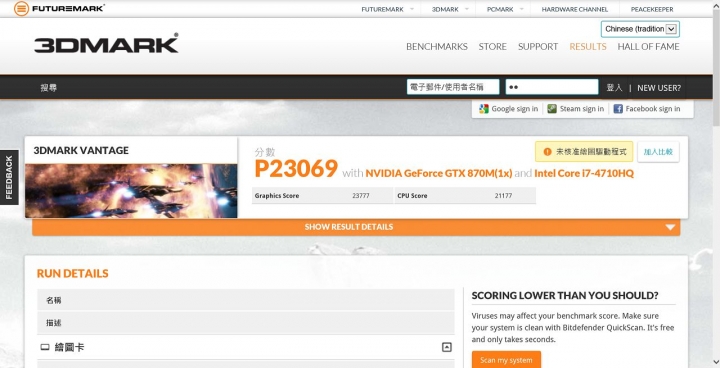720x368 pixels.
Task: Click the Facebook sign in icon
Action: 618,109
